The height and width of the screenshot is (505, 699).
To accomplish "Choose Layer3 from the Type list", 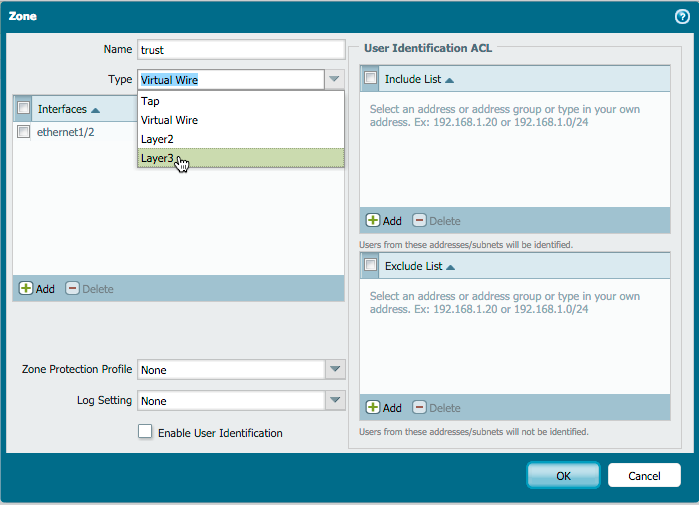I will pos(241,158).
